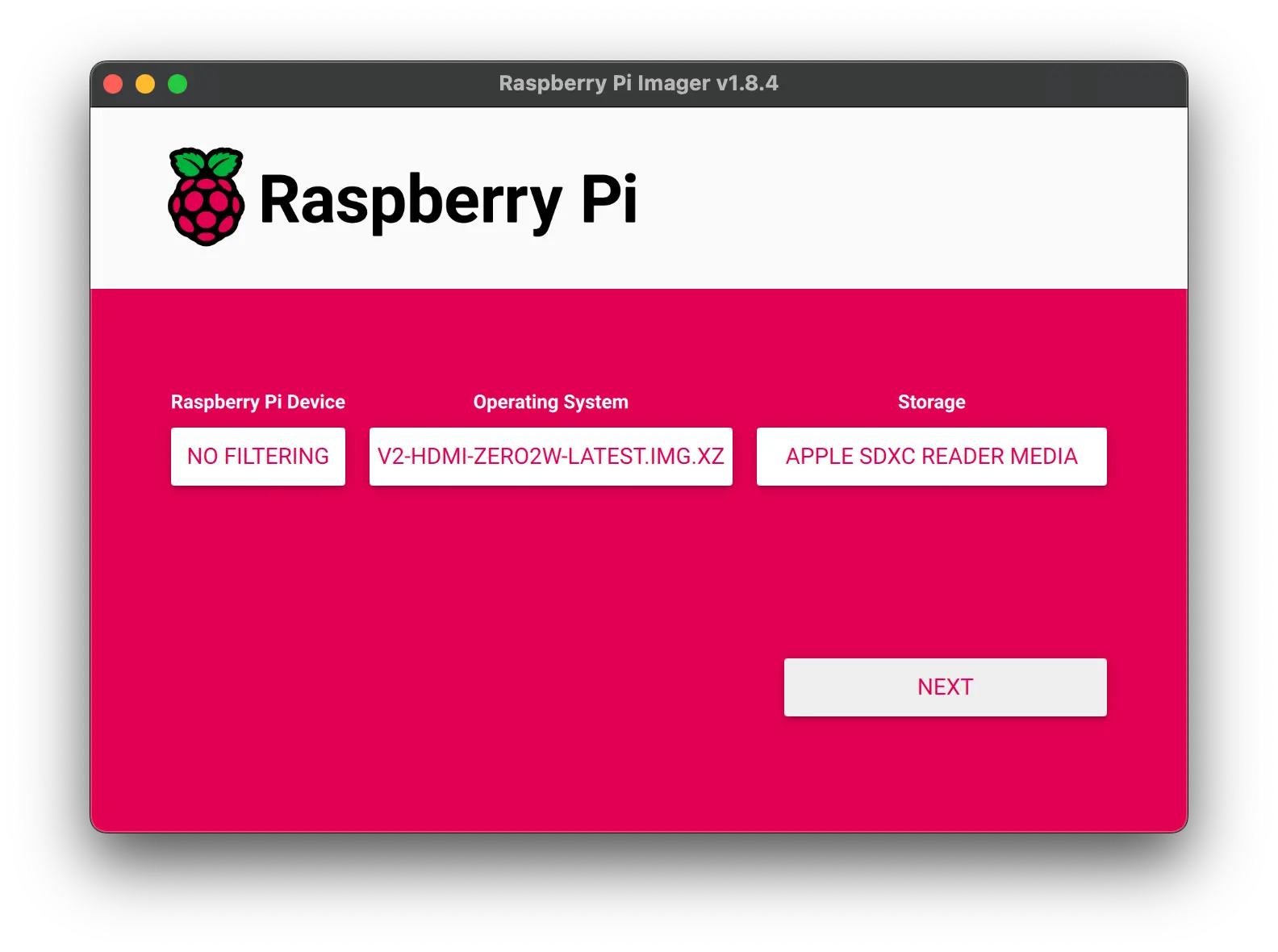Click the red berry body of the logo
This screenshot has width=1278, height=952.
click(206, 211)
